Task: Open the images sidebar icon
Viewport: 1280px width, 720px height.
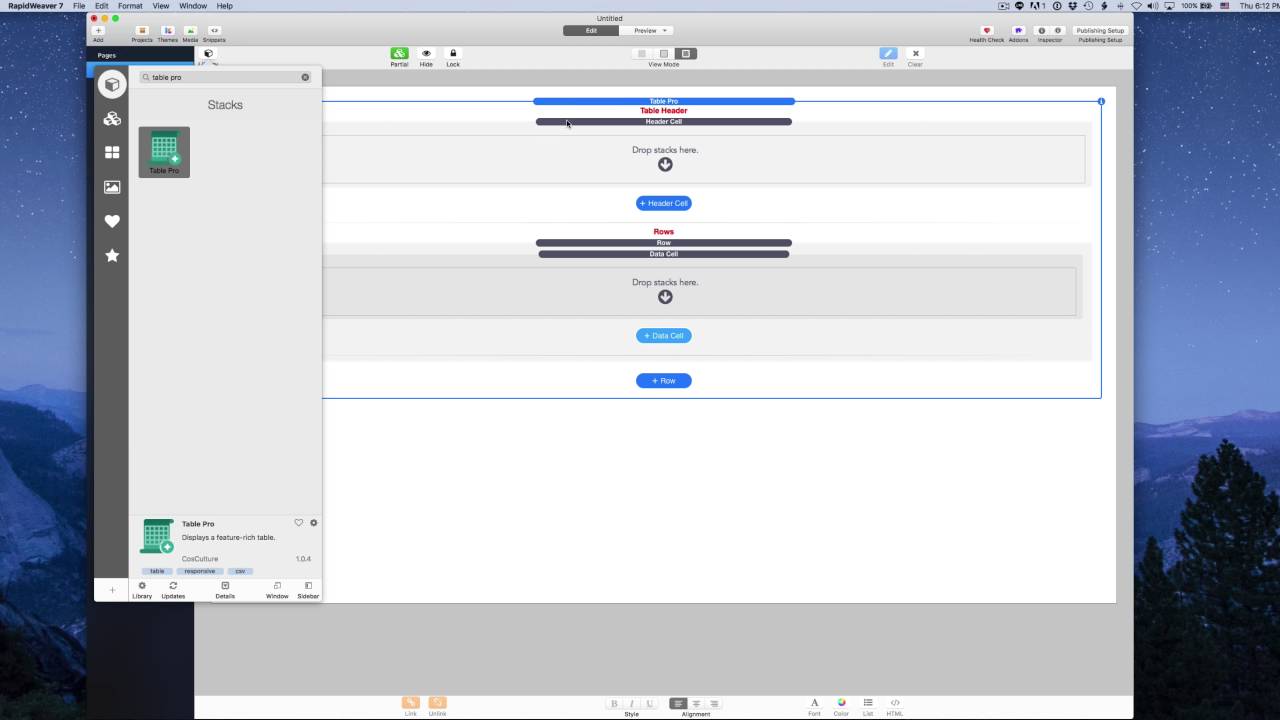Action: point(112,187)
